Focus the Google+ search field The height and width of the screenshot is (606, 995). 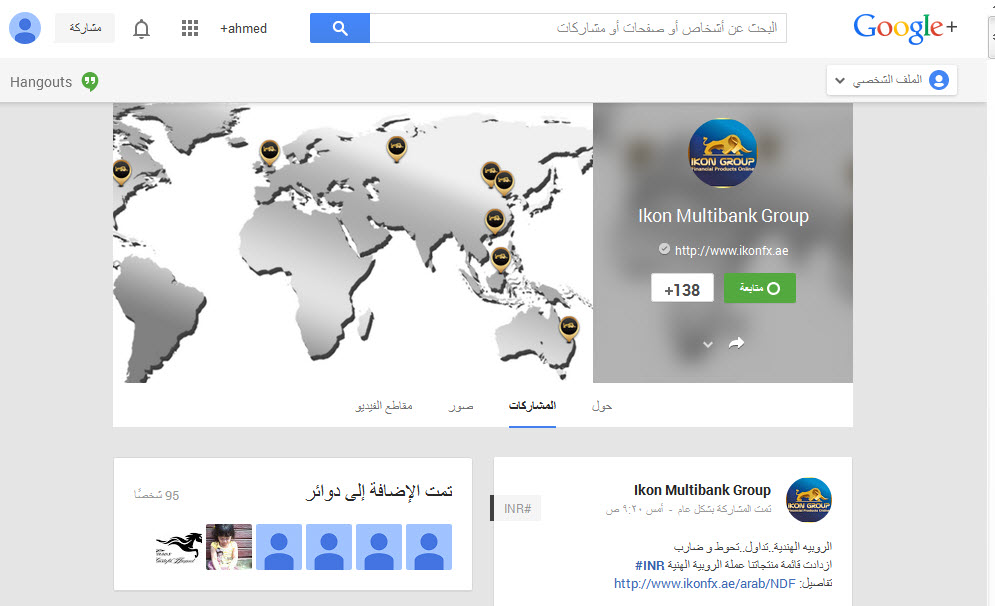tap(577, 28)
